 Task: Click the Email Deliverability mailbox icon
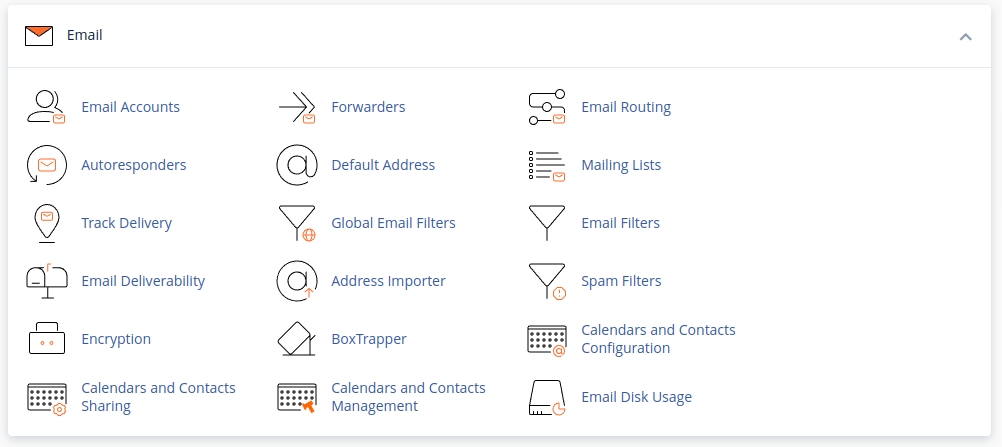pyautogui.click(x=46, y=281)
